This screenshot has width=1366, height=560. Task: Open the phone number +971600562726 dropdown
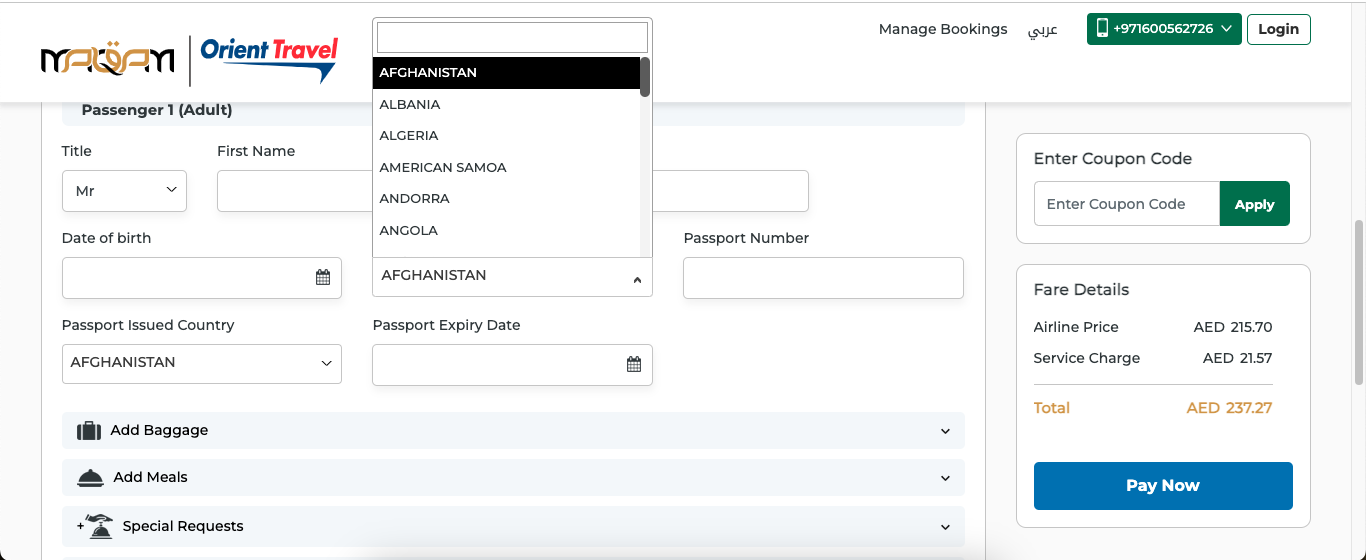(1164, 29)
